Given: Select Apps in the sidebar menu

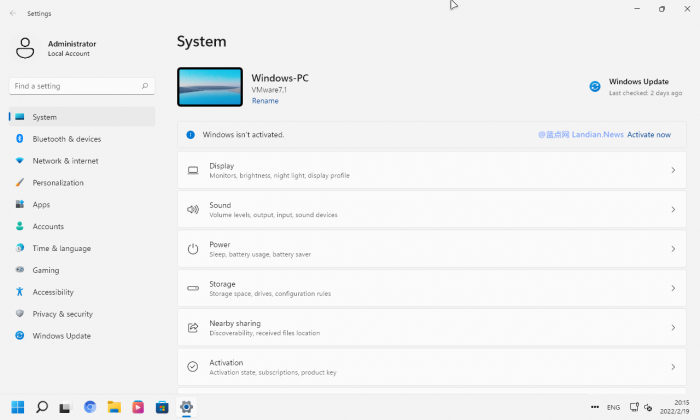Looking at the screenshot, I should (41, 205).
